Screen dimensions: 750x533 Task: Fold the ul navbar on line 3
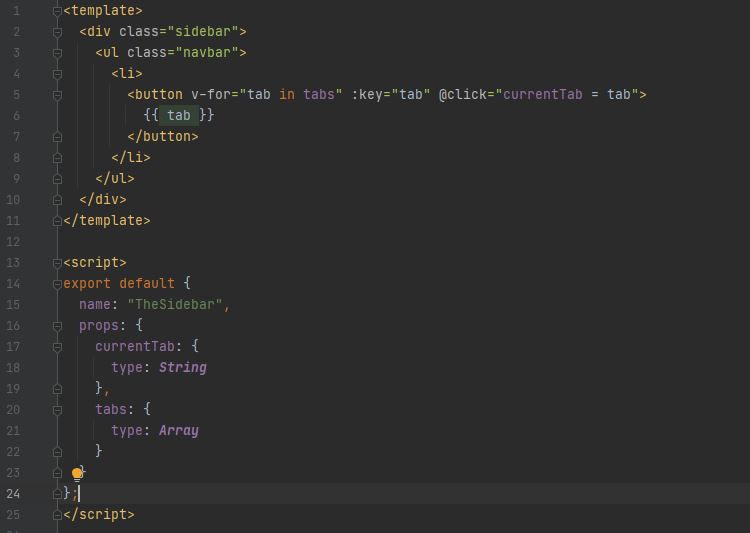[57, 53]
